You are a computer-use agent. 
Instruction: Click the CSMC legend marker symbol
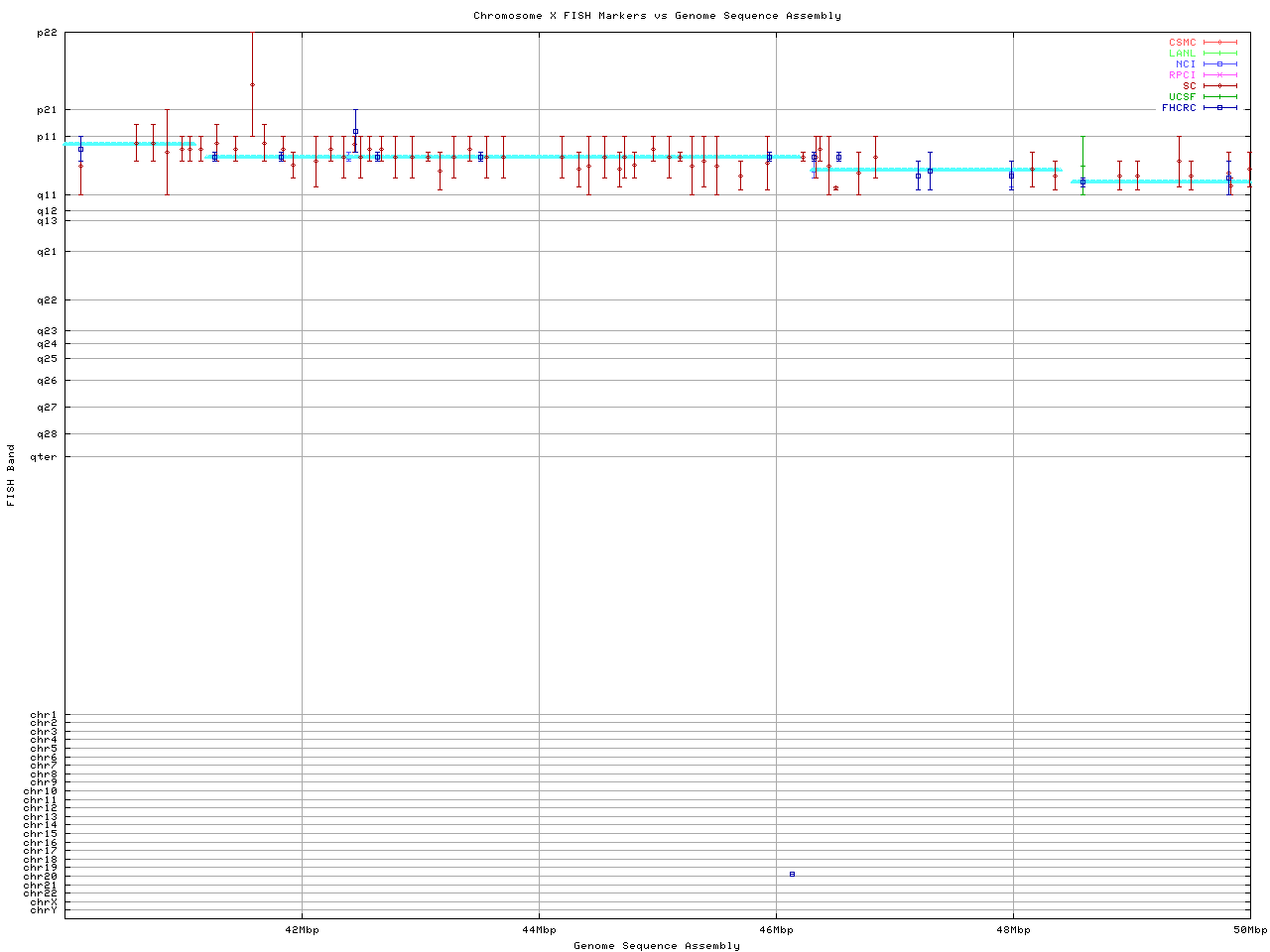[1219, 43]
